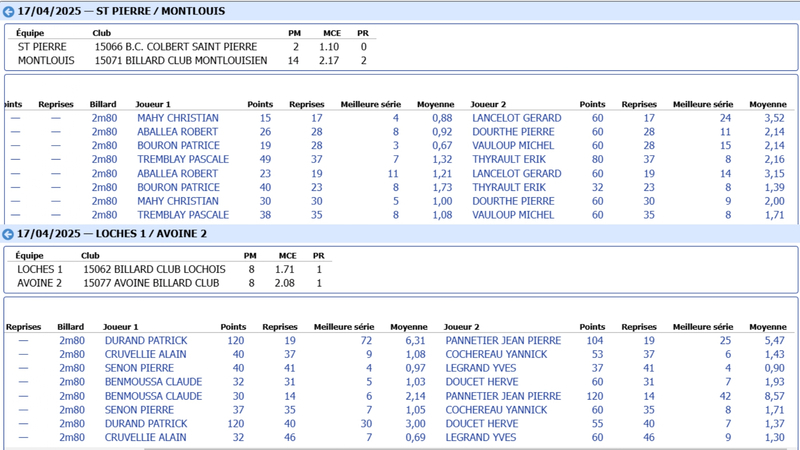
Task: Click Billard column header in the ST PIERRE match table
Action: [103, 104]
